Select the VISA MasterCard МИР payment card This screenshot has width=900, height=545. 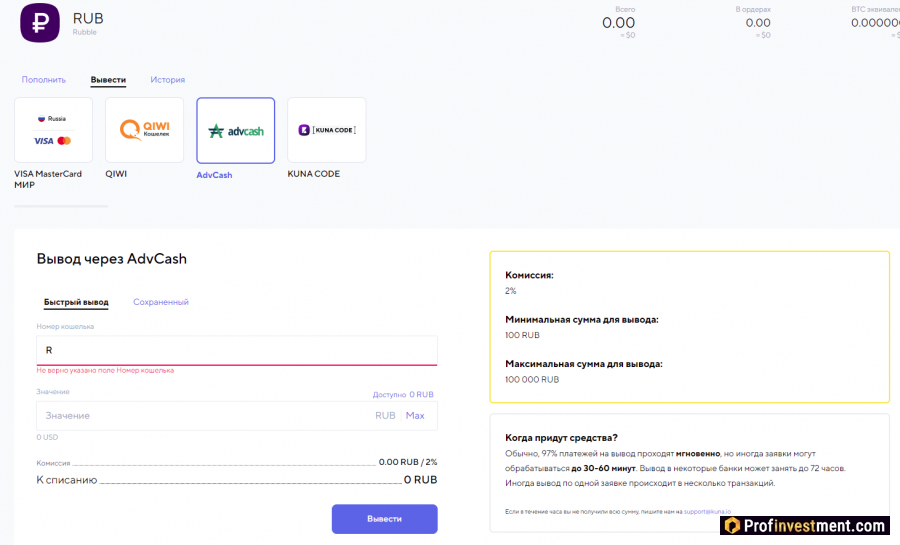coord(53,130)
